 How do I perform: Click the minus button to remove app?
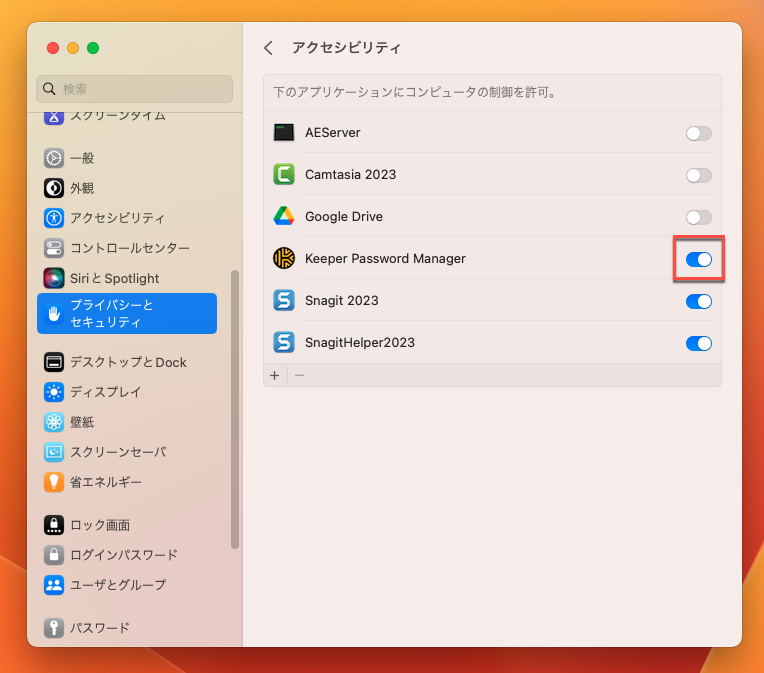tap(299, 375)
